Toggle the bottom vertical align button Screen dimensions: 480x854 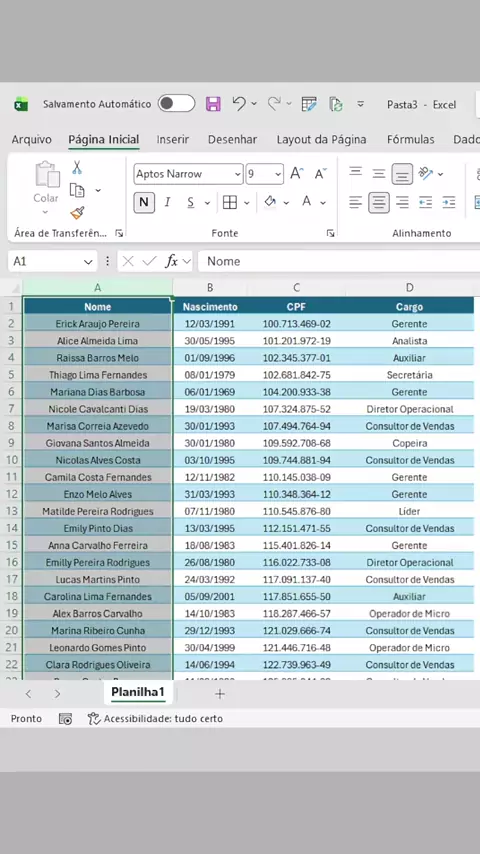[402, 174]
